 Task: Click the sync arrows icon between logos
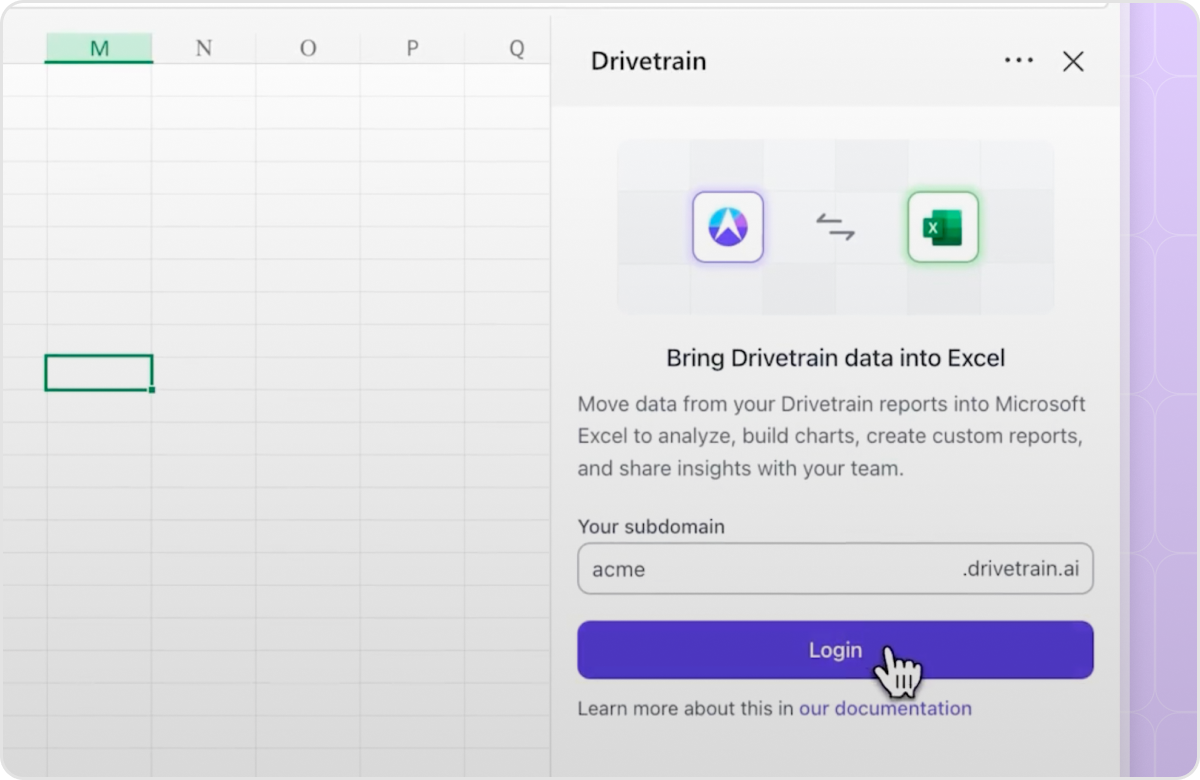[835, 227]
